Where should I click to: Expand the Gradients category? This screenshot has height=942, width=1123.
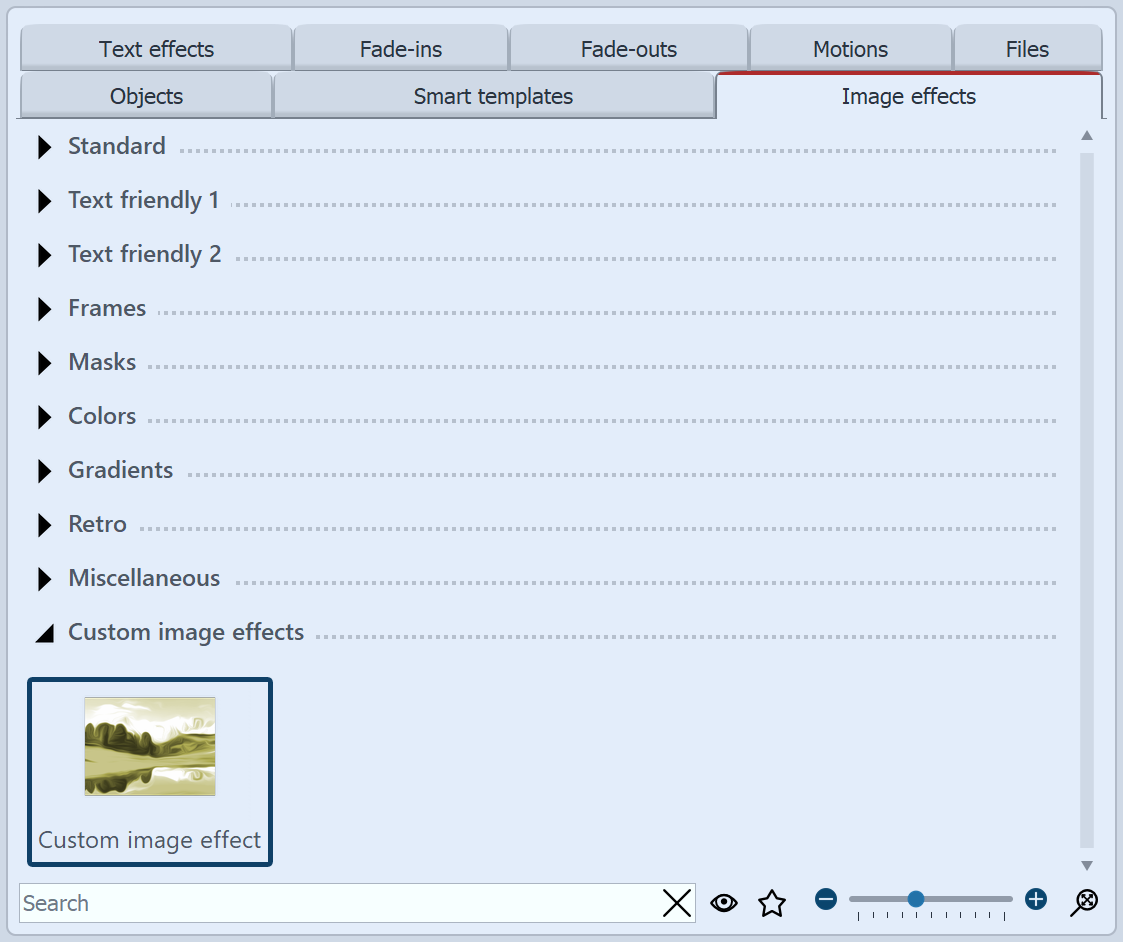coord(44,470)
